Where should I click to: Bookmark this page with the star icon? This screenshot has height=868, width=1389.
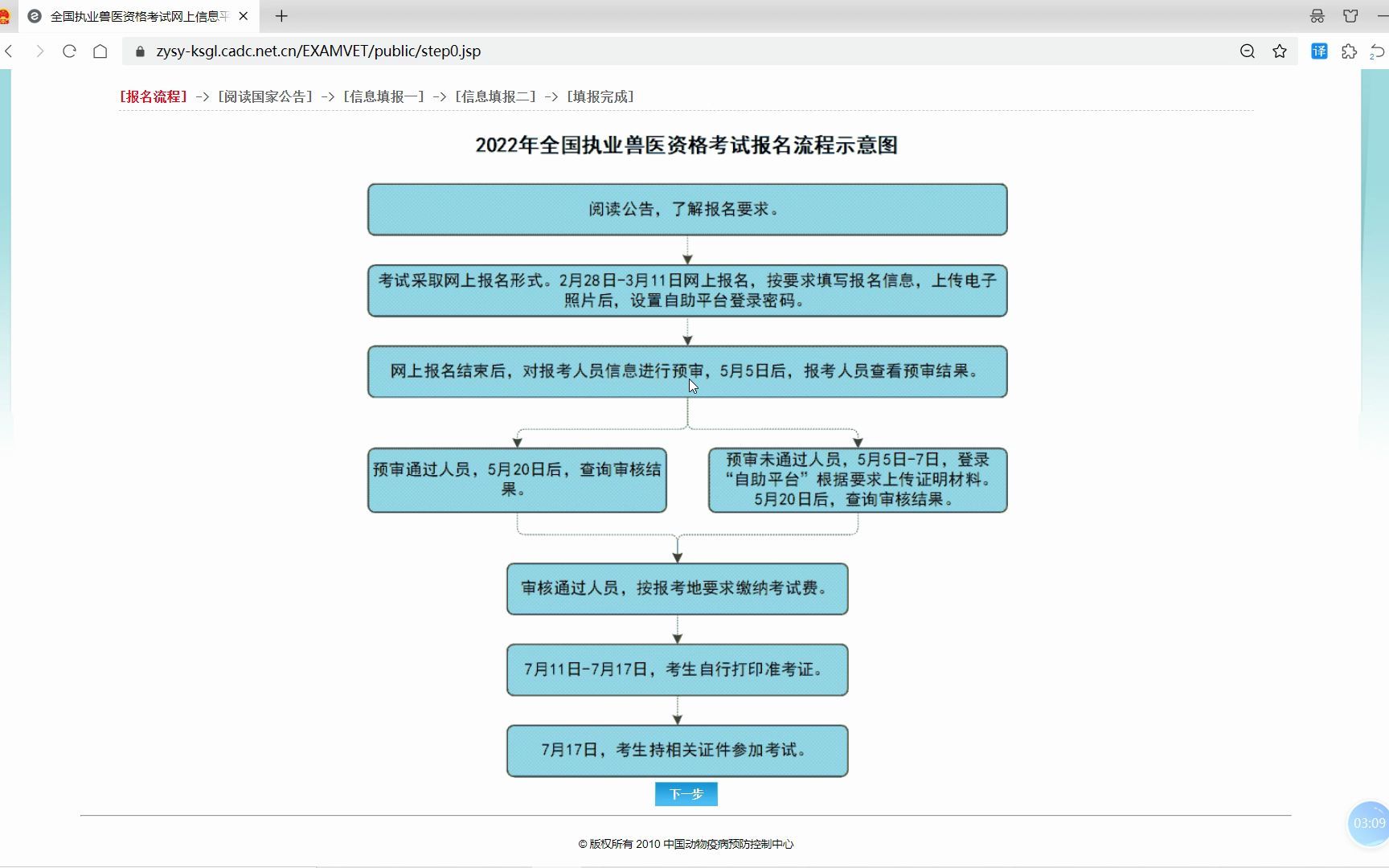click(x=1280, y=51)
